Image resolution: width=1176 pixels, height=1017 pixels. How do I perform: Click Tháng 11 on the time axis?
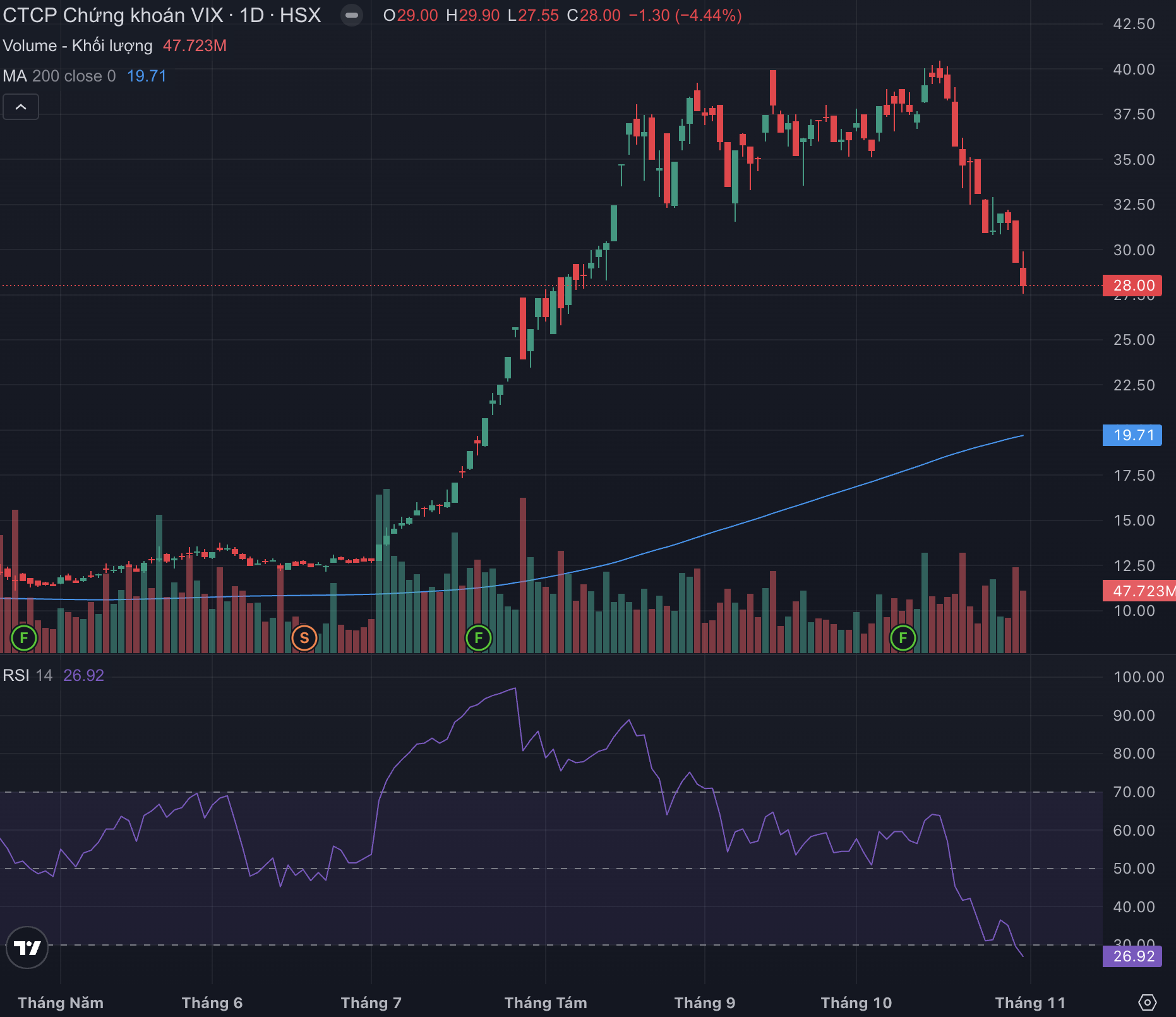[x=1030, y=1003]
